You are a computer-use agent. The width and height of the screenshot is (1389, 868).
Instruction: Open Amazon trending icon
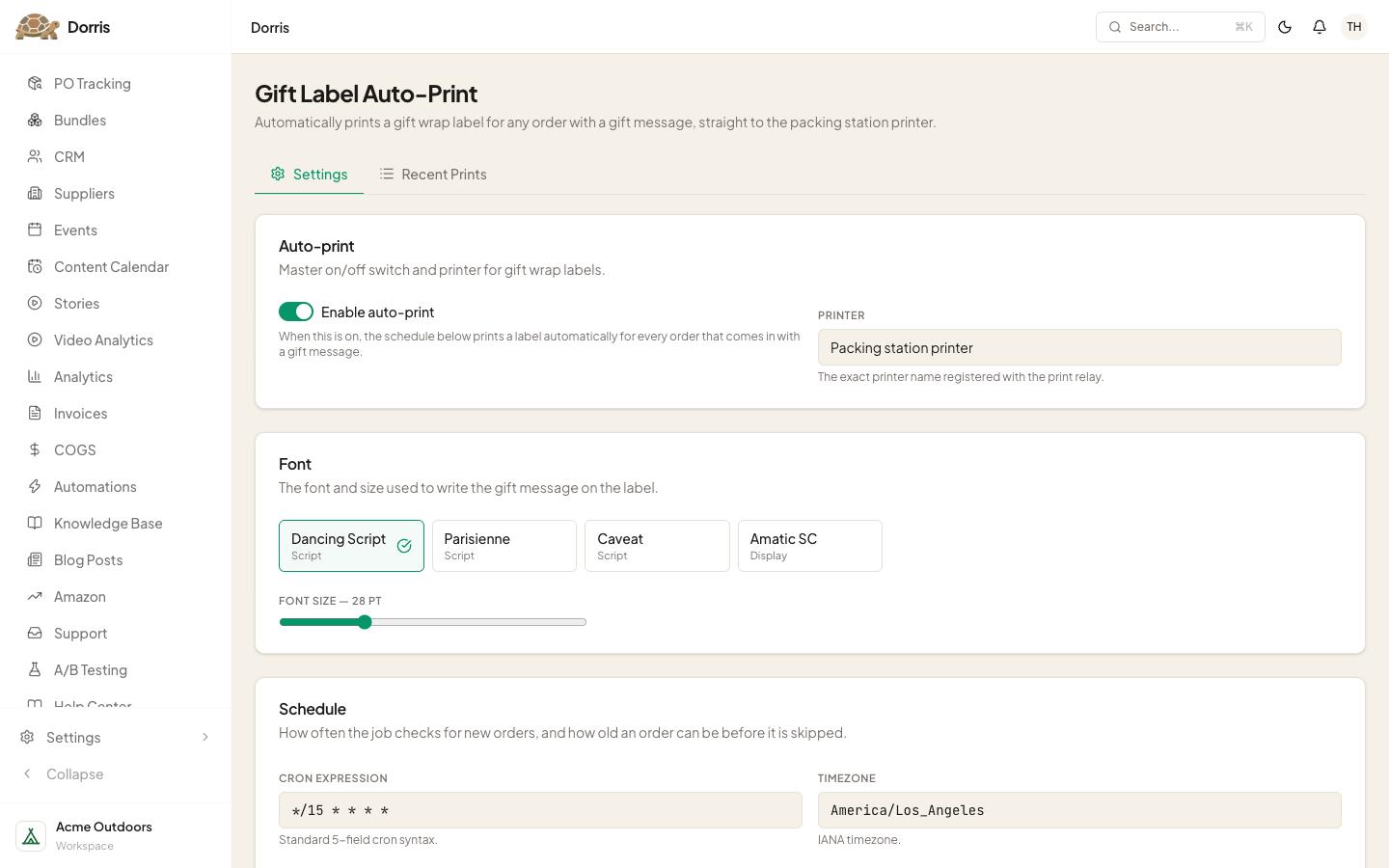coord(35,597)
